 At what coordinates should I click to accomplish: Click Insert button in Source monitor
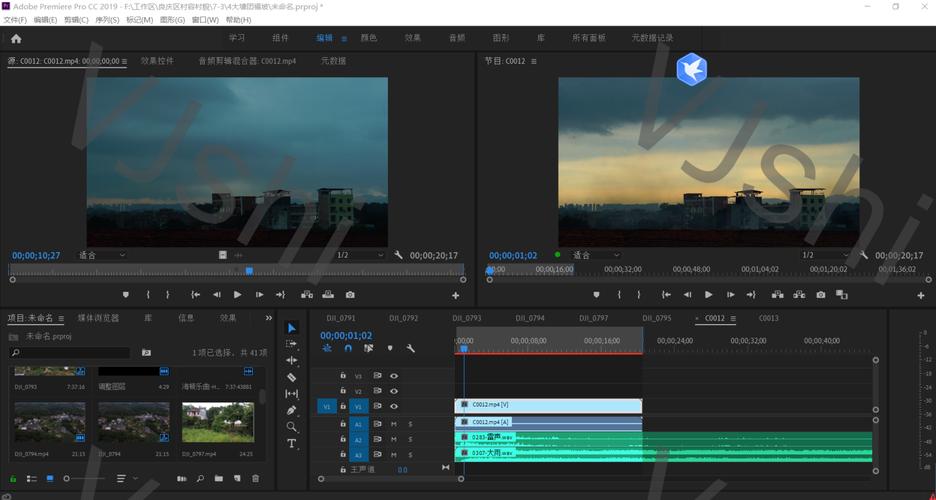pos(307,295)
